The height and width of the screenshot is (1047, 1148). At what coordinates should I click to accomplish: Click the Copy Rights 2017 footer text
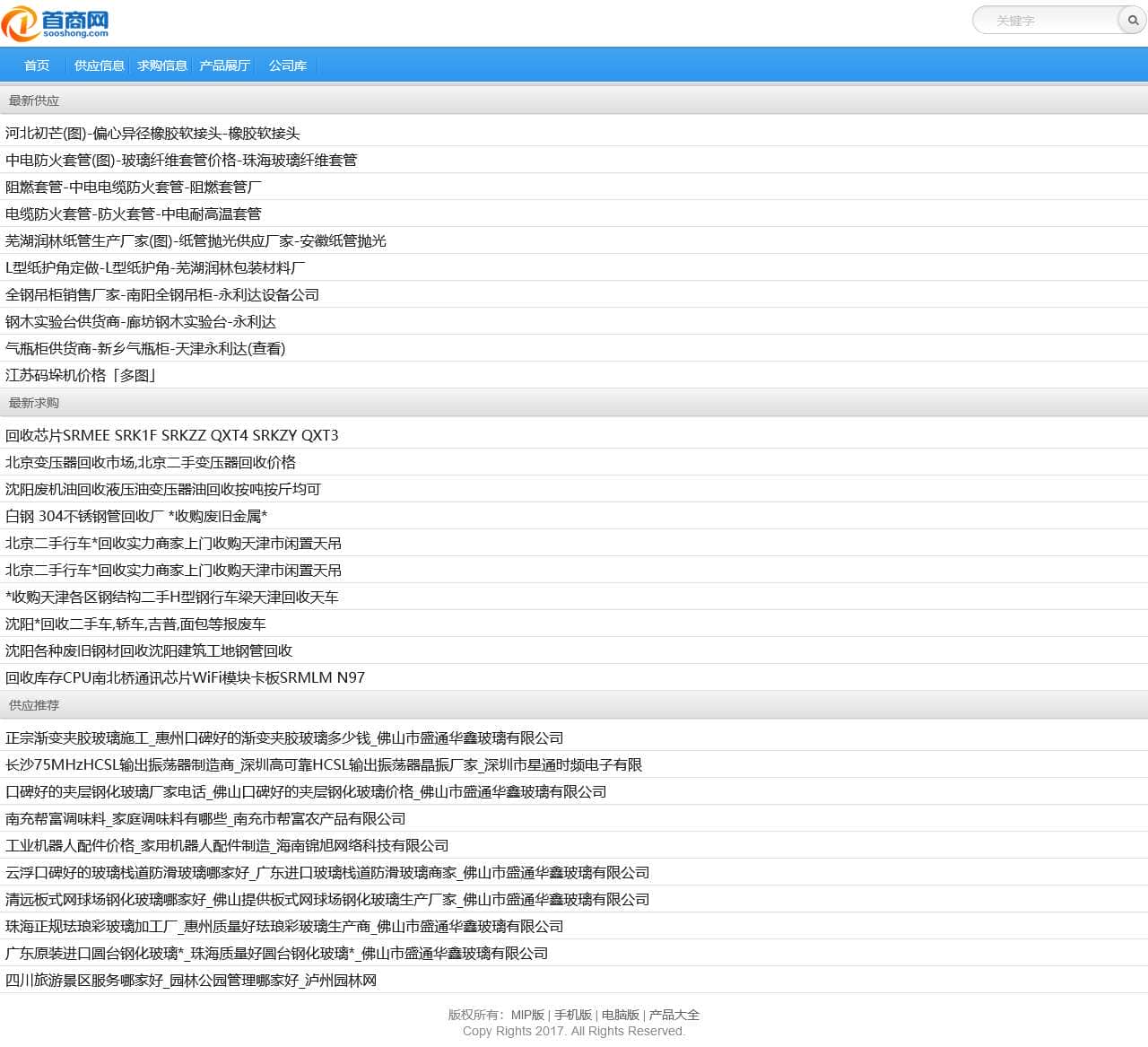click(x=574, y=1031)
